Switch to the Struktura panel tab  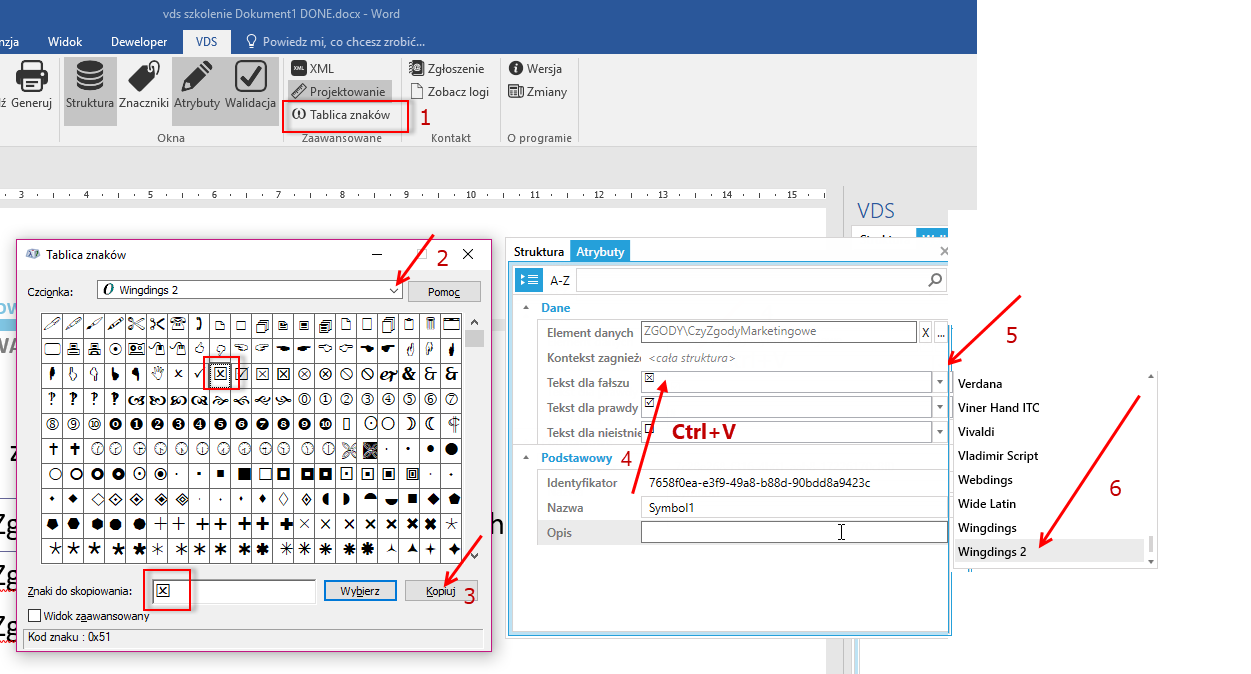(539, 252)
